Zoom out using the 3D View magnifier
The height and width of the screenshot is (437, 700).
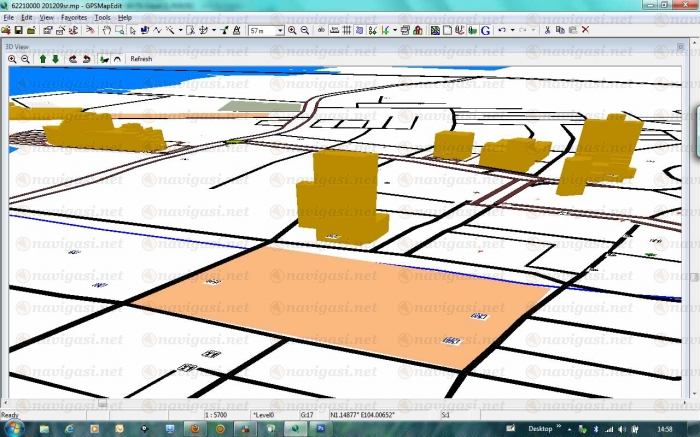click(25, 59)
